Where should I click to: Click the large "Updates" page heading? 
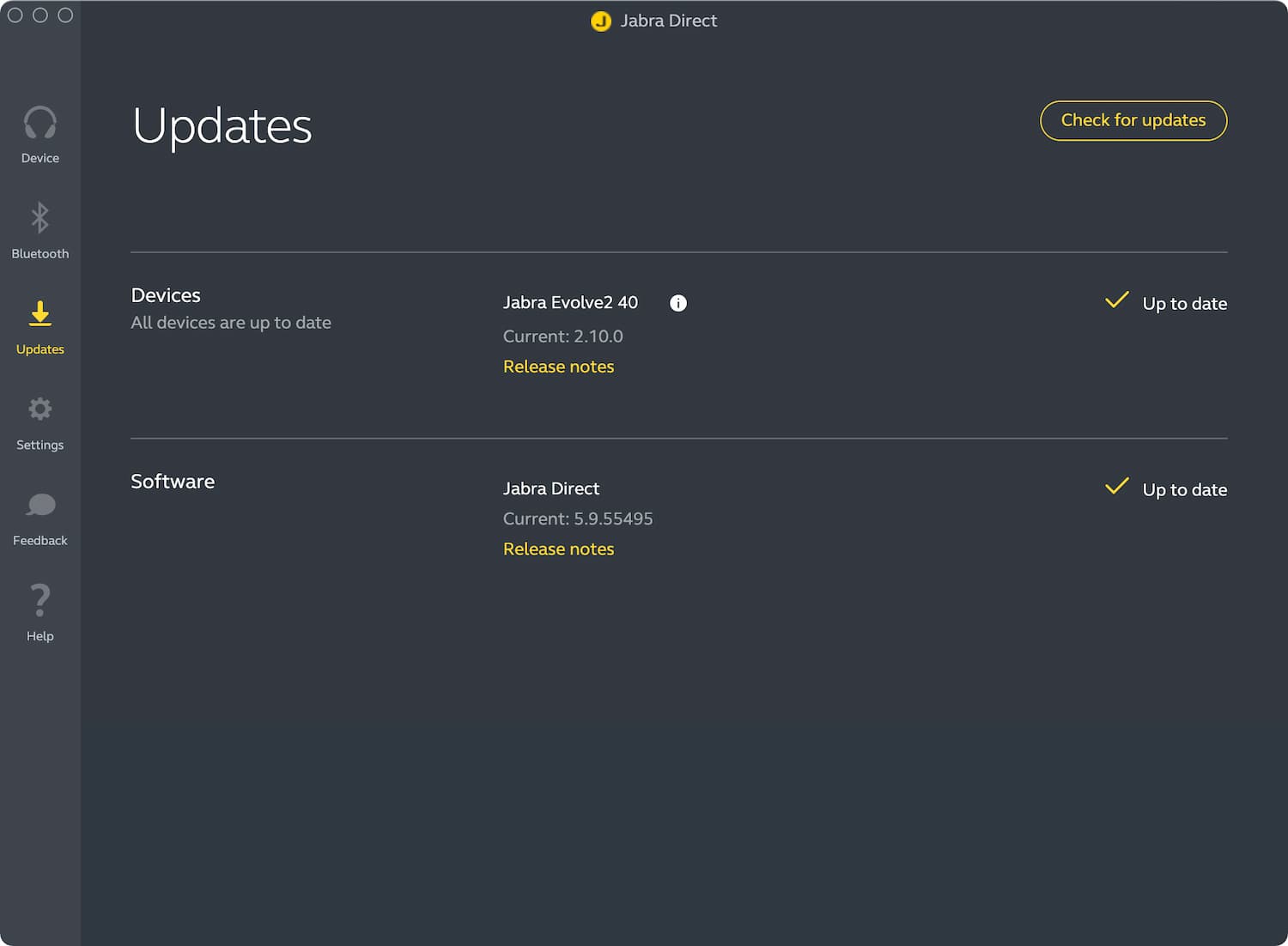pos(222,126)
